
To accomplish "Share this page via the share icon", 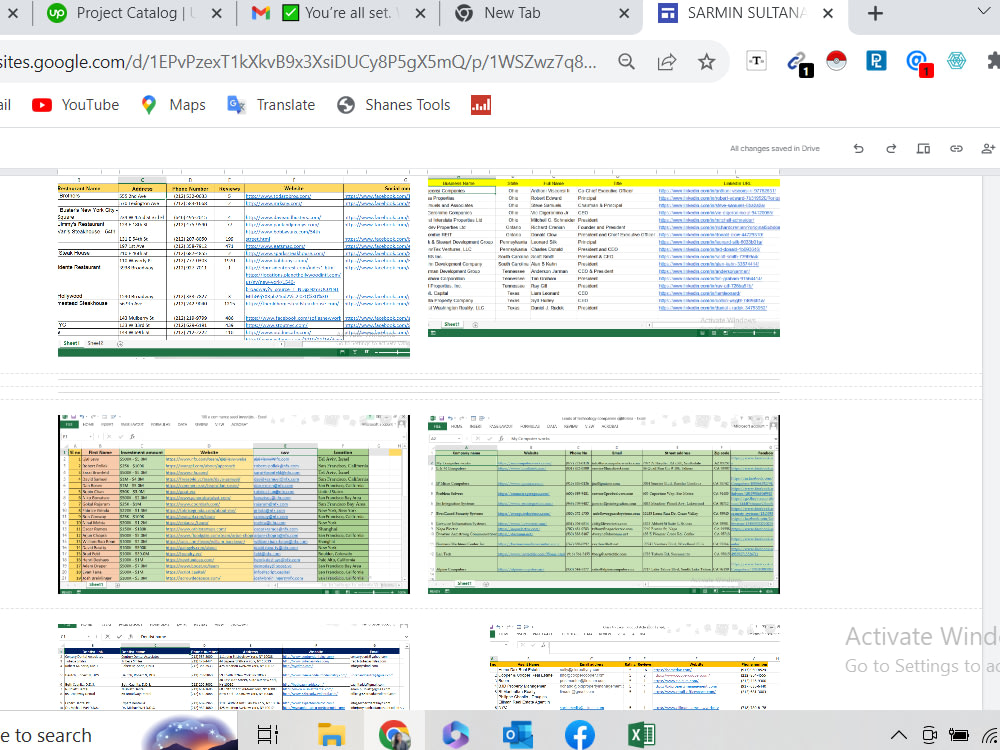I will point(666,62).
